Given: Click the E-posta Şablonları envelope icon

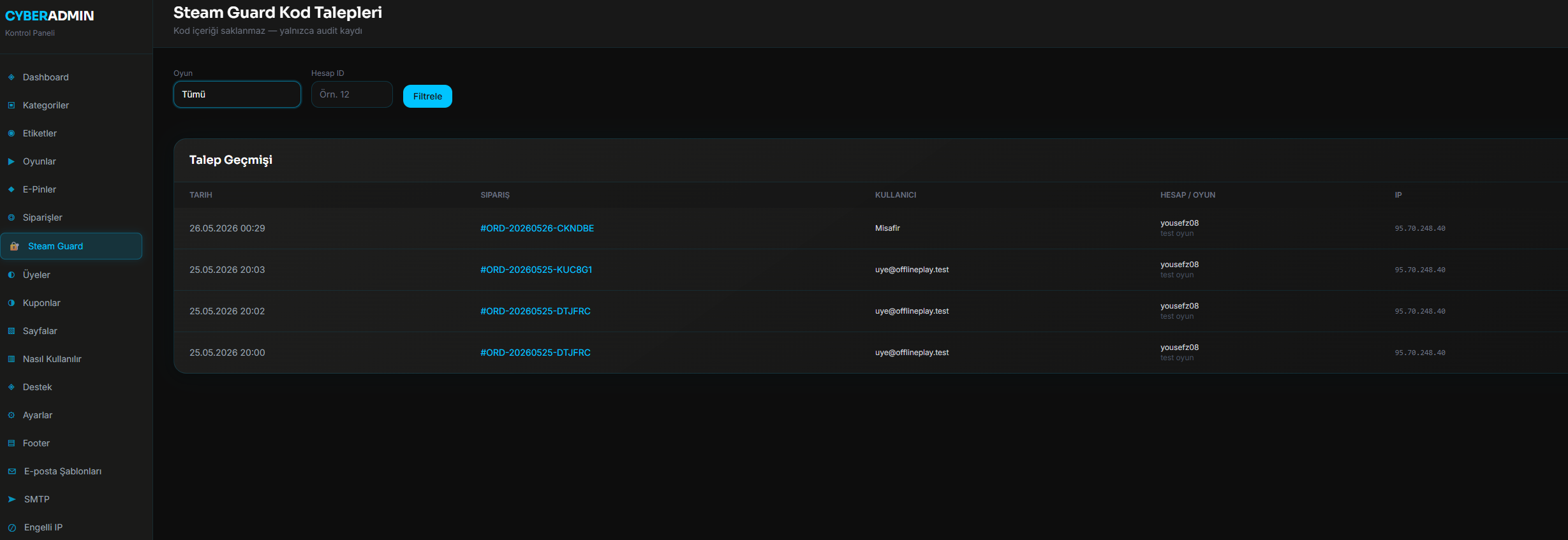Looking at the screenshot, I should click(x=12, y=471).
